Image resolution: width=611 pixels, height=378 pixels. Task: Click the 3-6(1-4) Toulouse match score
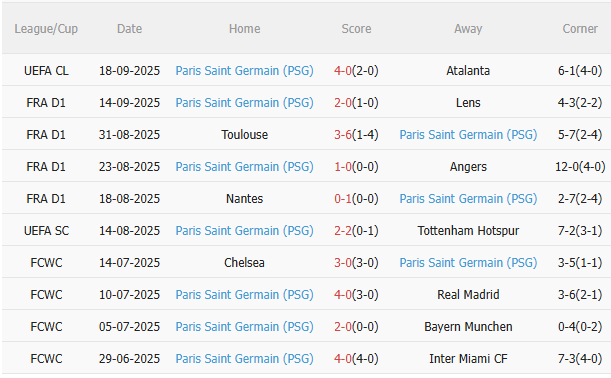(356, 134)
